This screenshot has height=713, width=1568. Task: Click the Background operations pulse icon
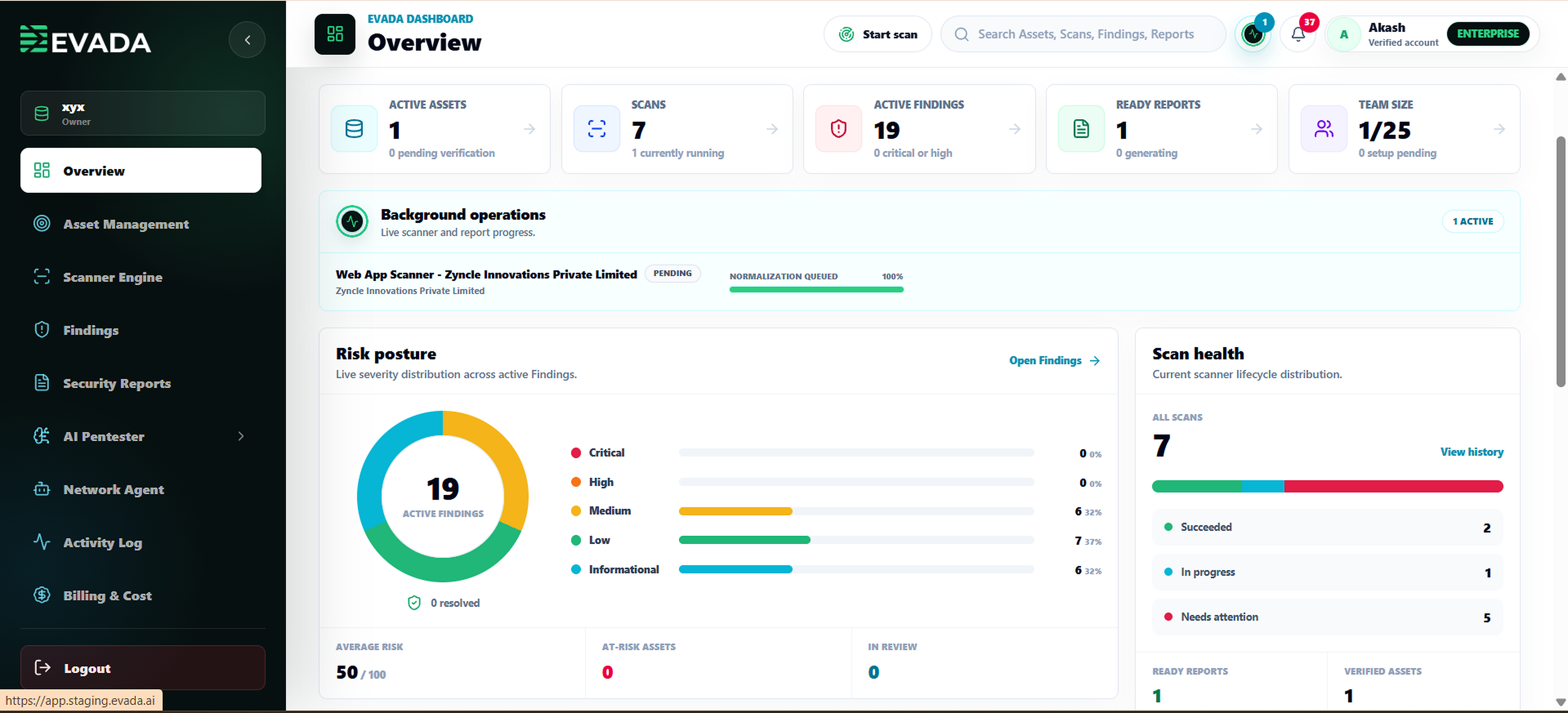coord(352,222)
